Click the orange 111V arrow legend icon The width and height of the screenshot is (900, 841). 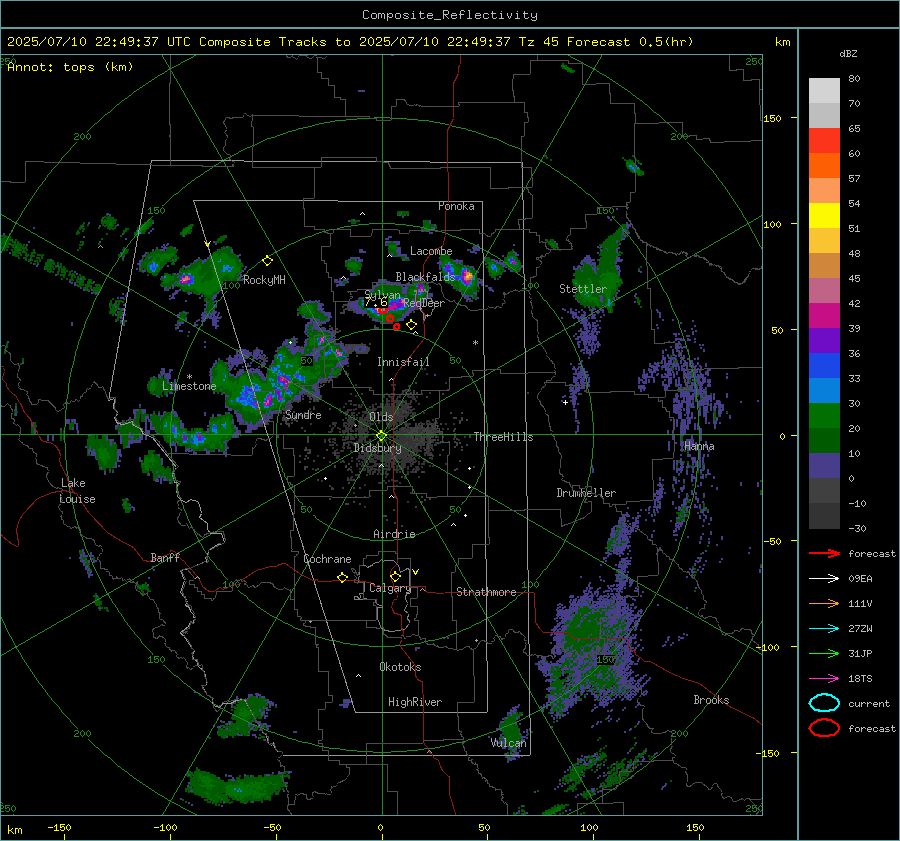pyautogui.click(x=824, y=603)
